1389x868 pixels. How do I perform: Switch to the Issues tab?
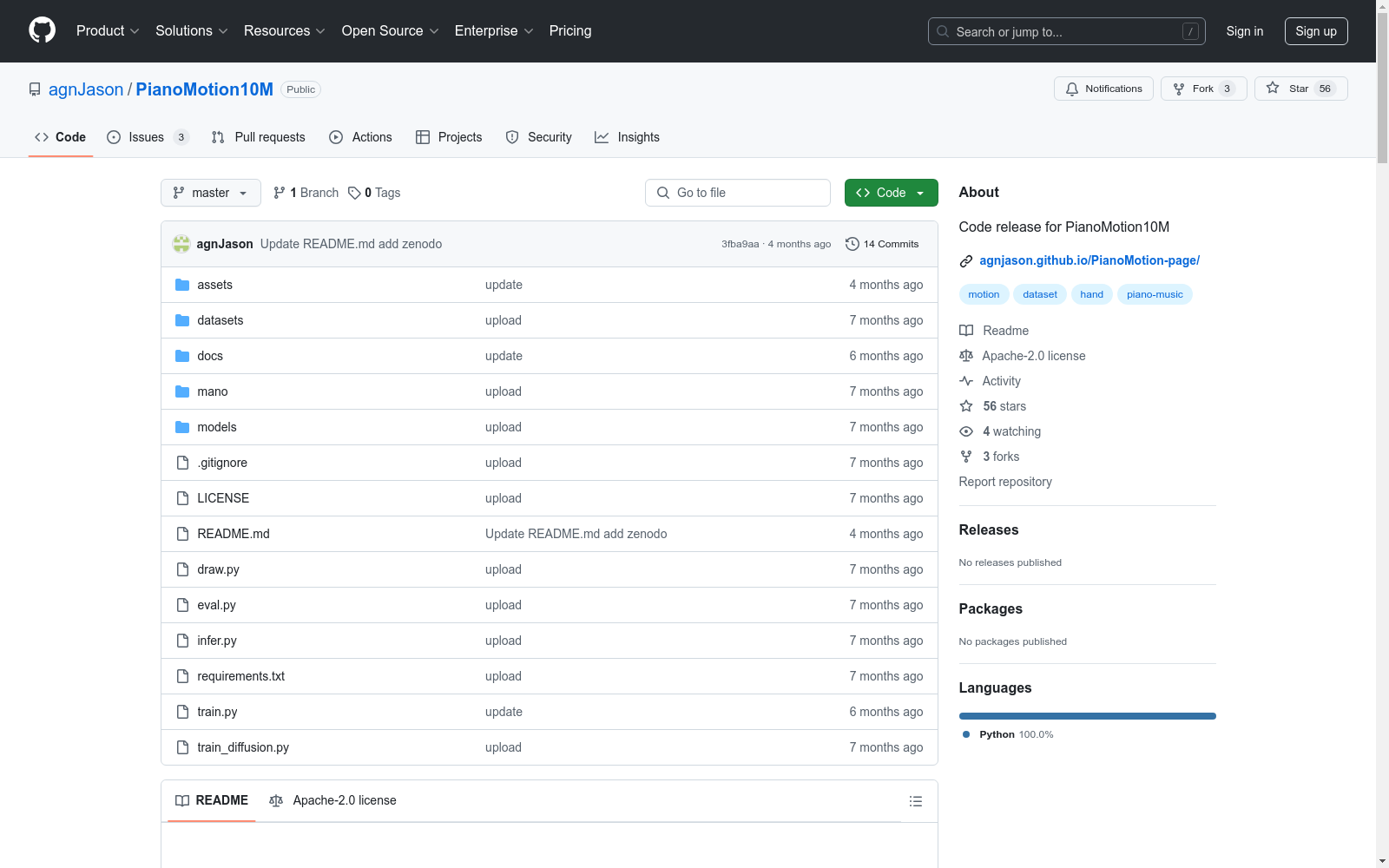tap(147, 137)
